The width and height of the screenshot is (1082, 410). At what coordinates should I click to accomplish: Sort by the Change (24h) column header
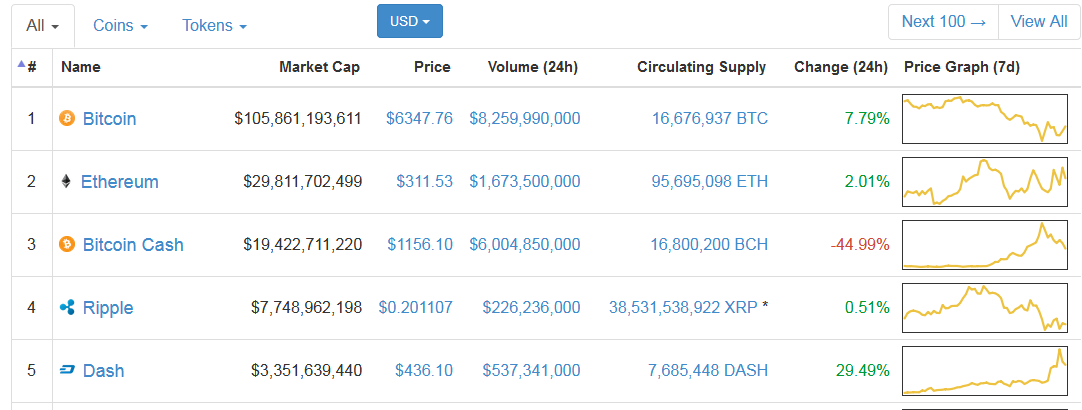click(x=841, y=67)
